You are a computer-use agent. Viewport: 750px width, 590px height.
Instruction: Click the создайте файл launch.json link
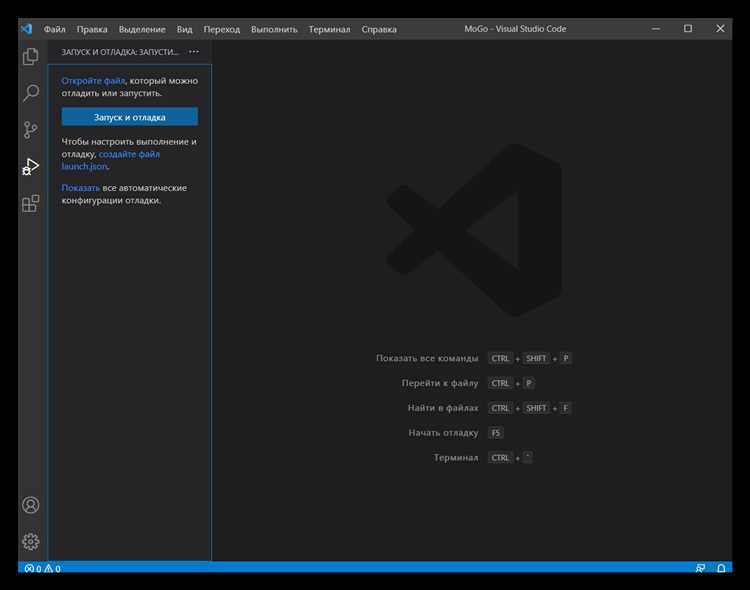tap(128, 154)
